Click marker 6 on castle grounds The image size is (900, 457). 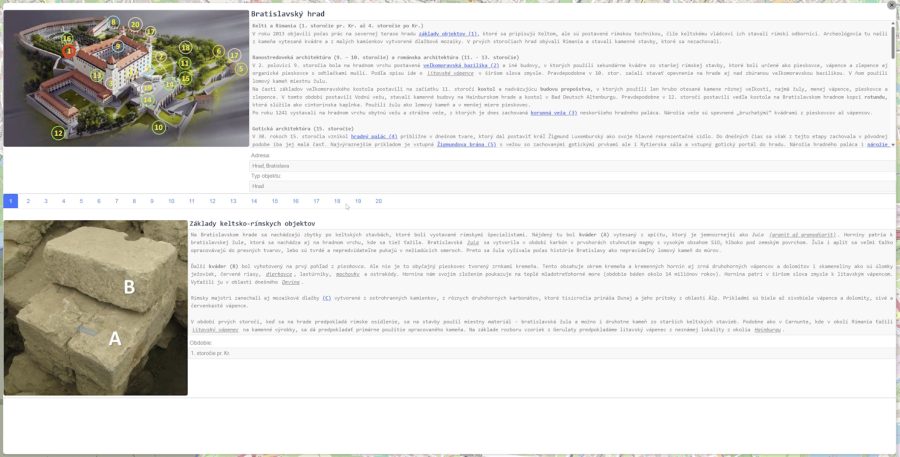click(216, 49)
